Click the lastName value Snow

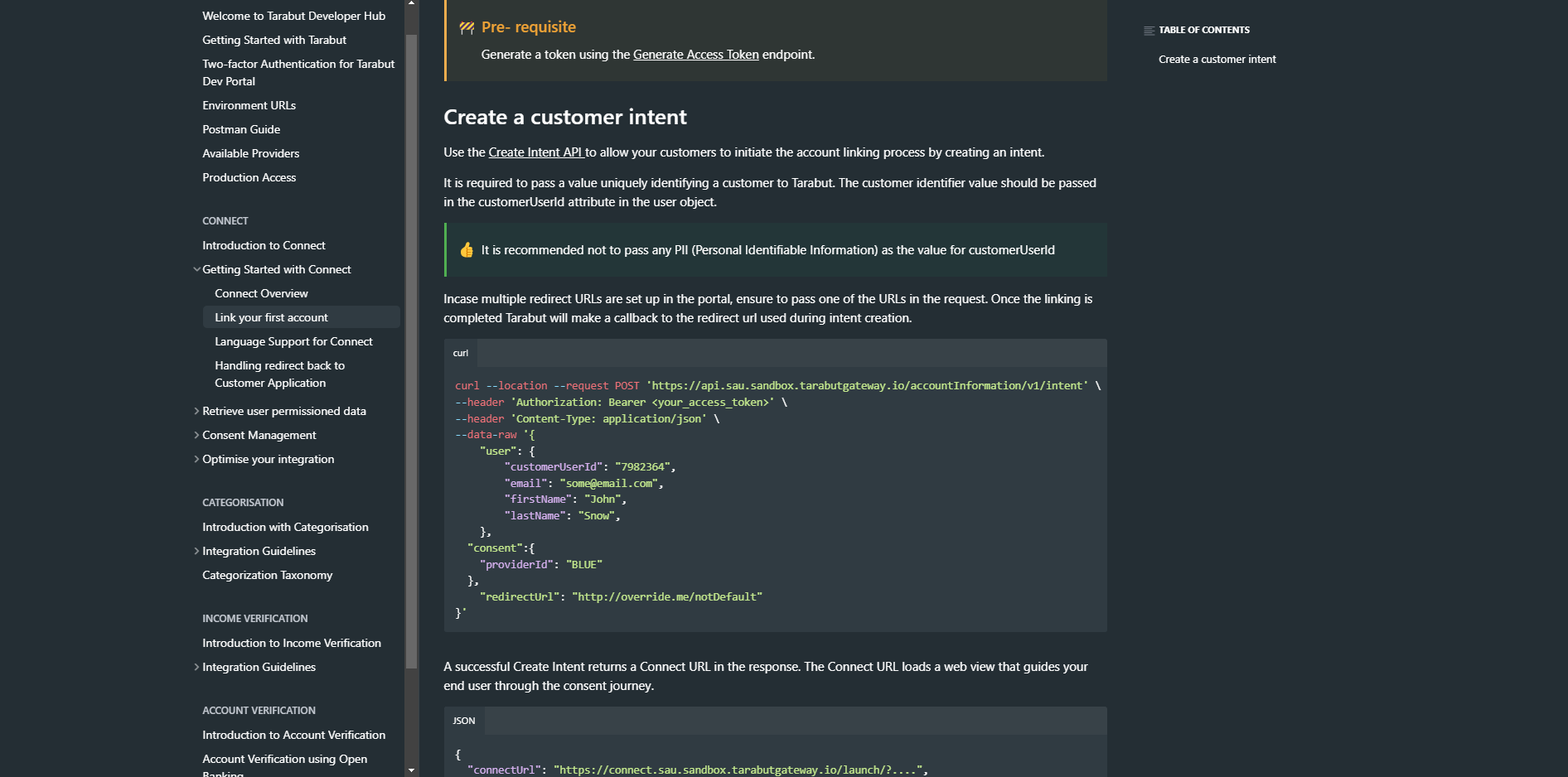[x=597, y=516]
